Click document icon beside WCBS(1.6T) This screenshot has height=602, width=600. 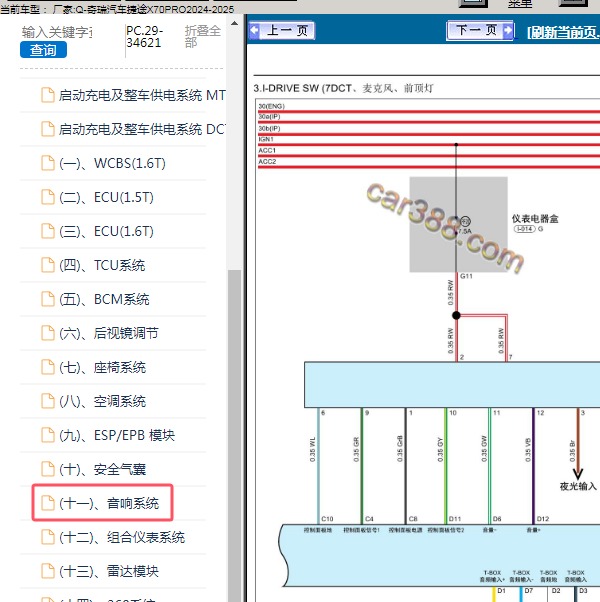coord(48,163)
